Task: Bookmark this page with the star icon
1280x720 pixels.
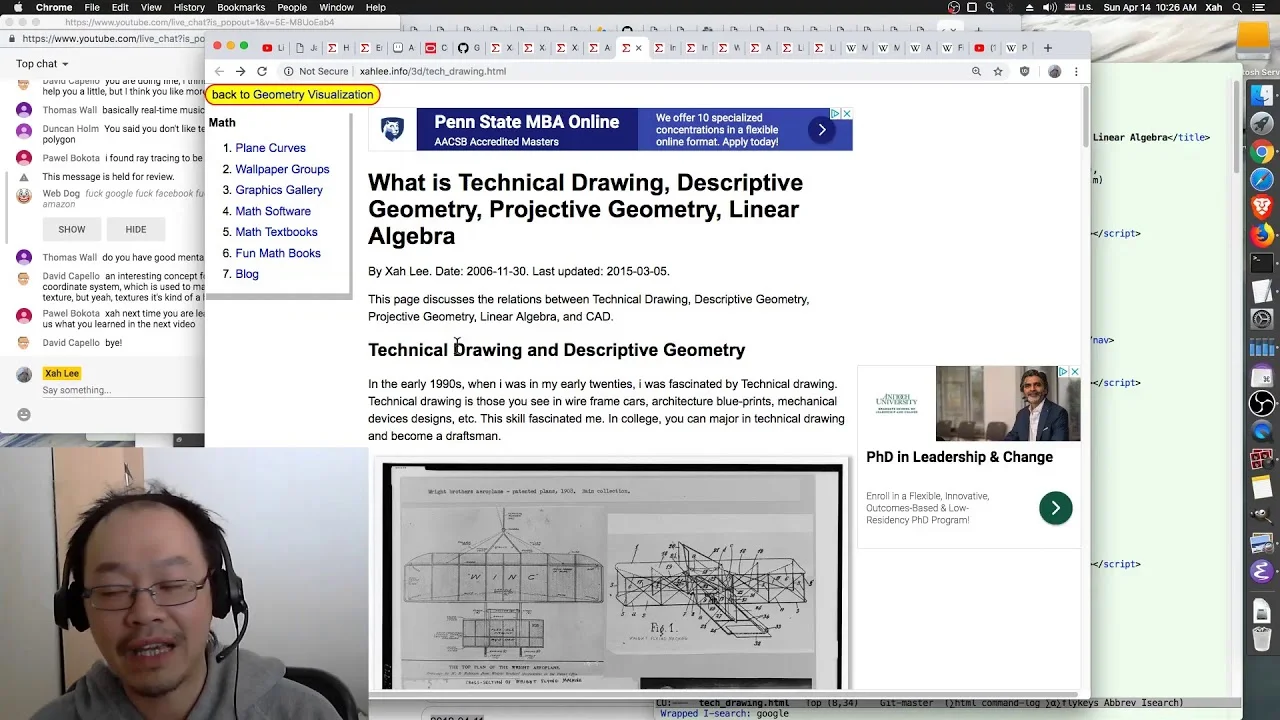Action: point(998,71)
